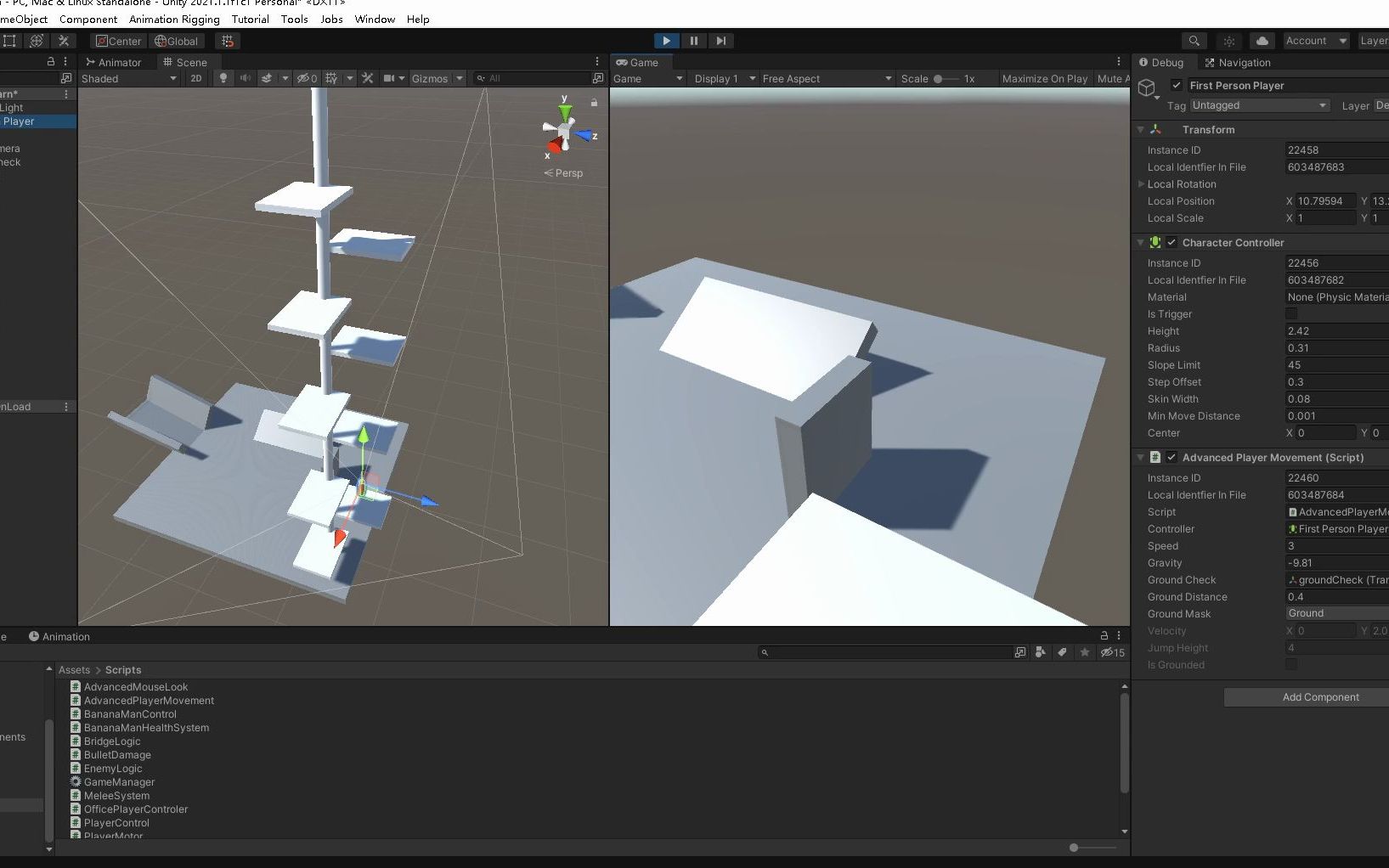Uncheck the First Person Player active checkbox
The width and height of the screenshot is (1389, 868).
[1177, 85]
